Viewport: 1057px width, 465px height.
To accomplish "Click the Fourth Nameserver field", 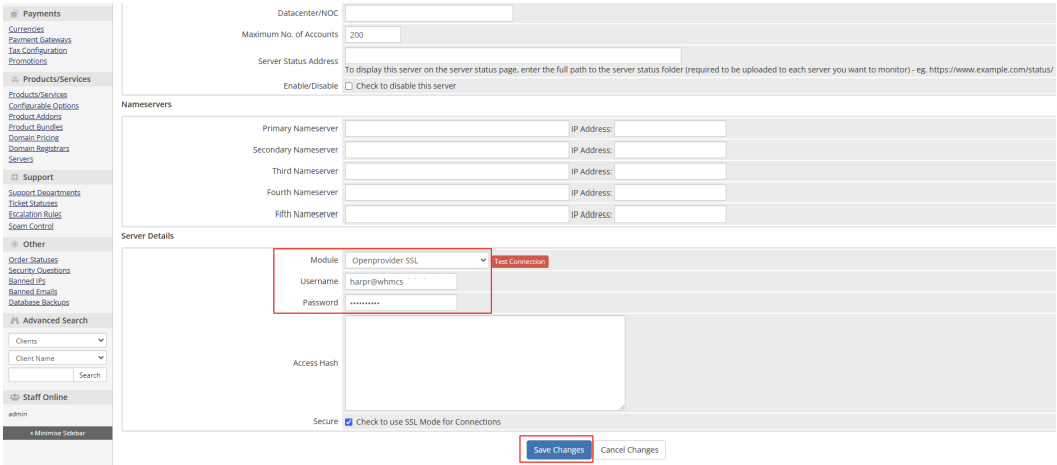I will click(457, 193).
